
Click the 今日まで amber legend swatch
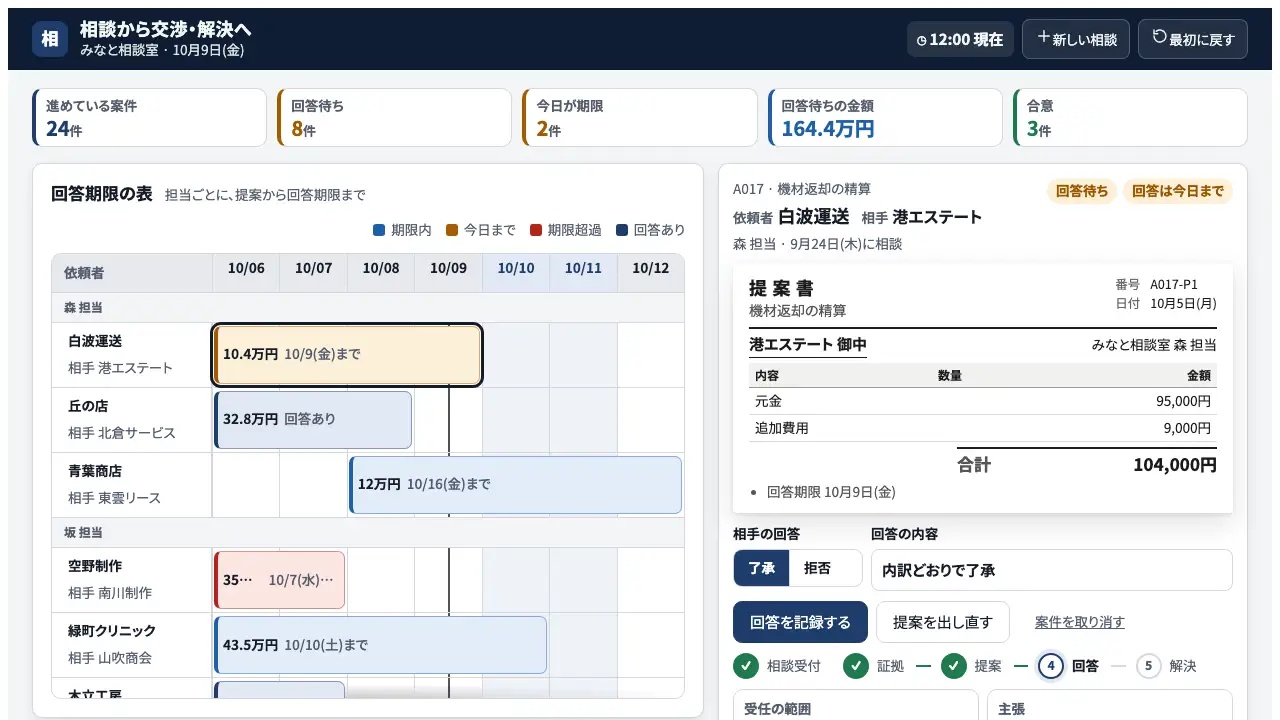pyautogui.click(x=451, y=230)
